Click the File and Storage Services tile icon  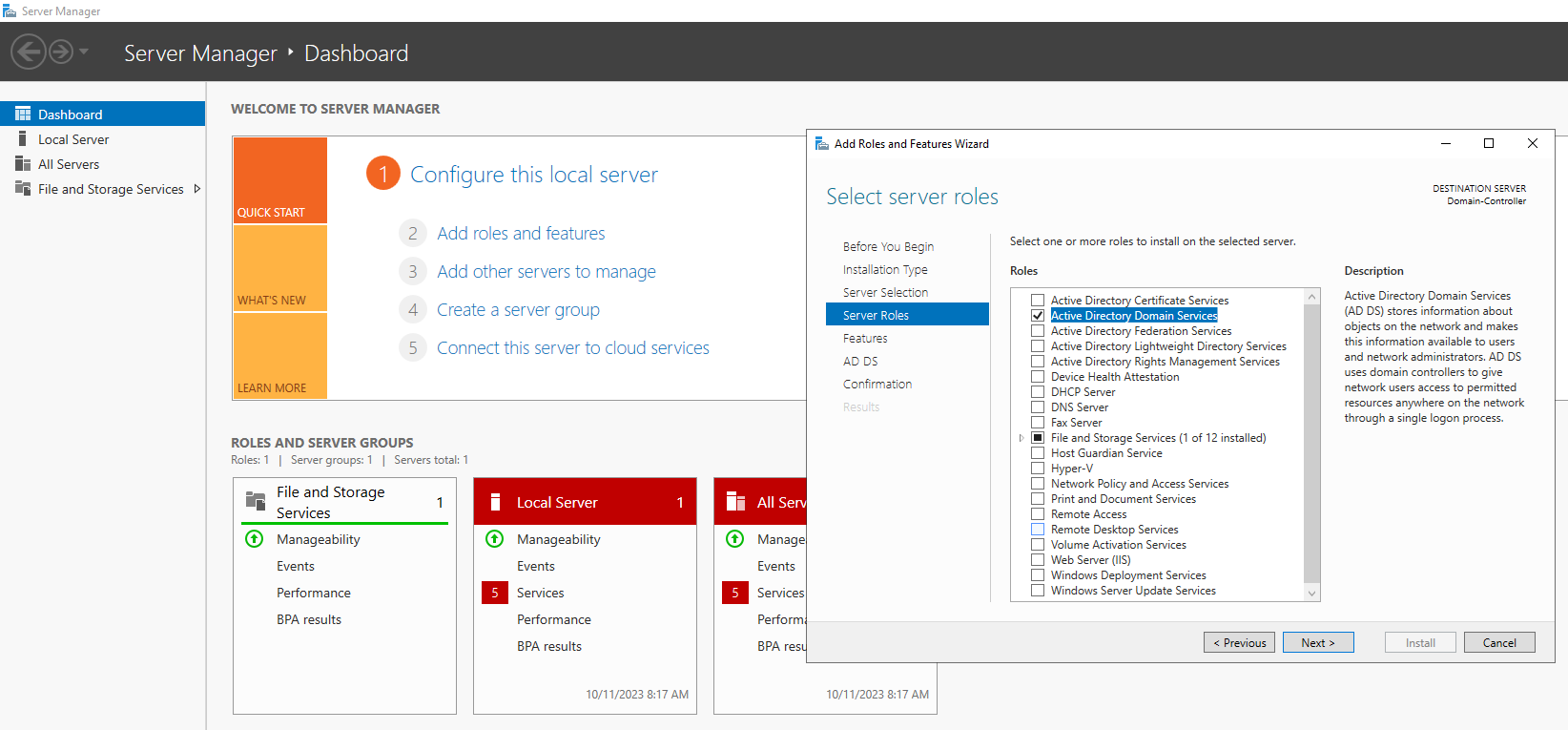[256, 501]
